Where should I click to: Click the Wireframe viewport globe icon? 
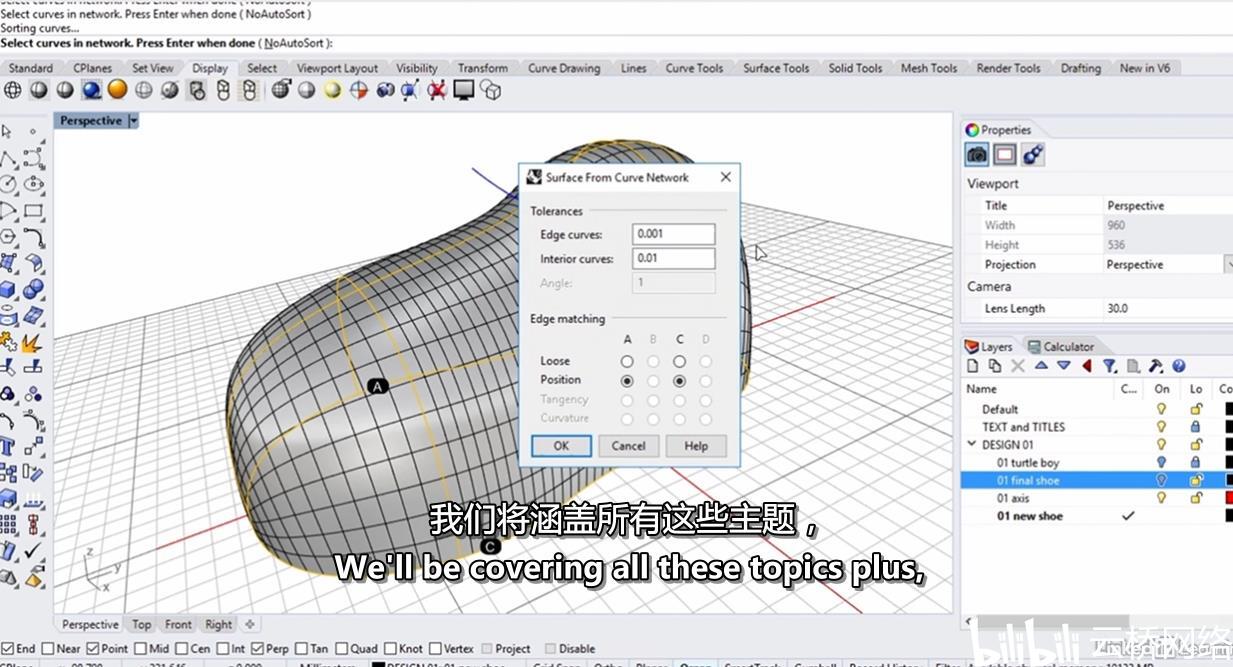[13, 90]
